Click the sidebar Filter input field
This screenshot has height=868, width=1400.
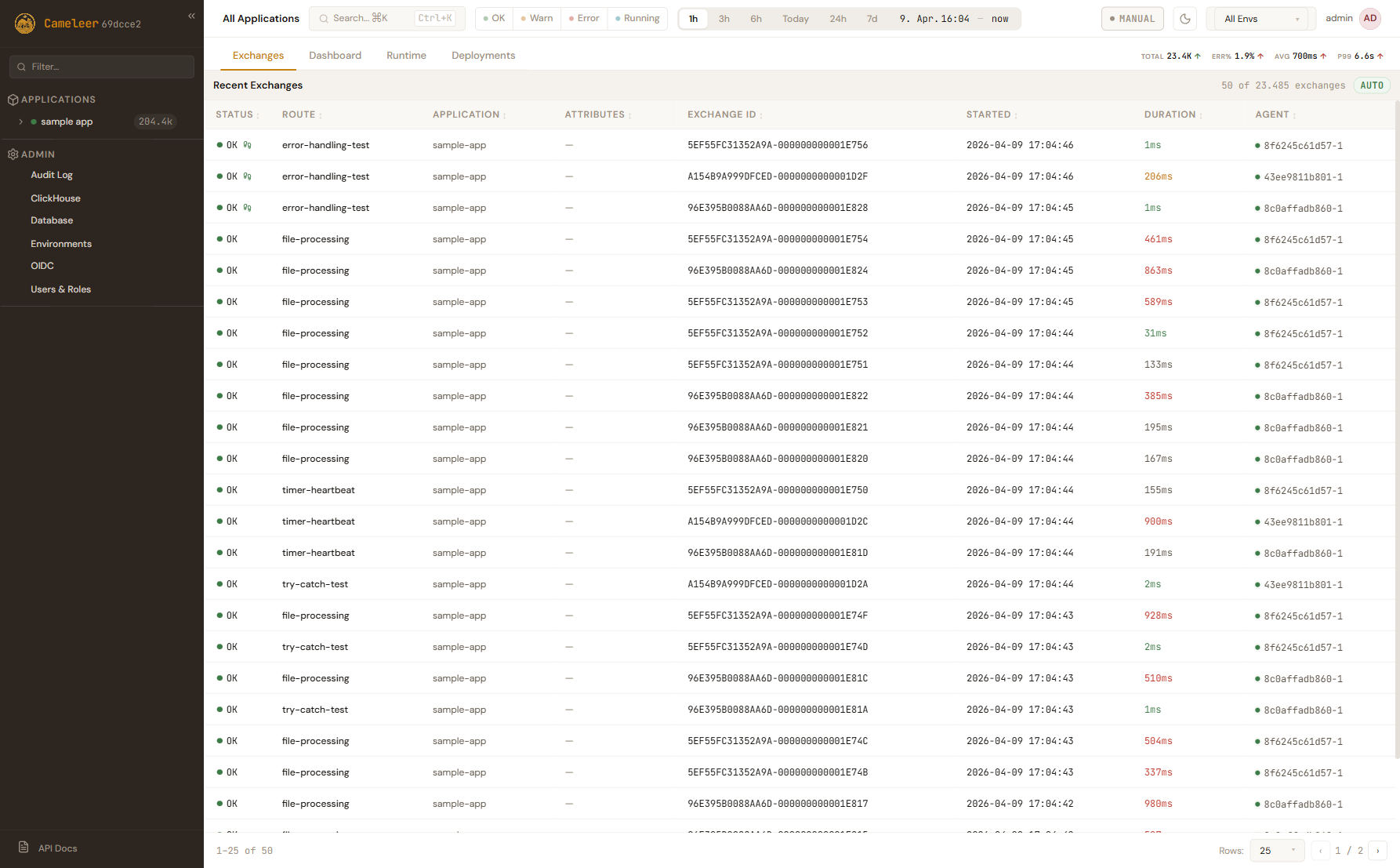click(102, 67)
